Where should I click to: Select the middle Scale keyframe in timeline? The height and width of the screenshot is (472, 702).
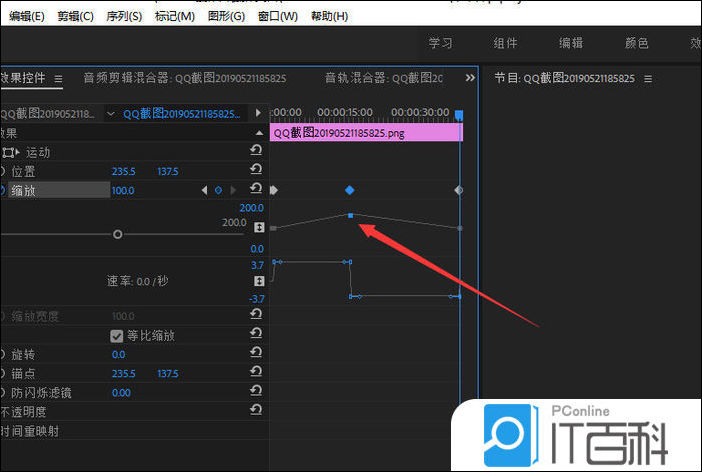(349, 190)
